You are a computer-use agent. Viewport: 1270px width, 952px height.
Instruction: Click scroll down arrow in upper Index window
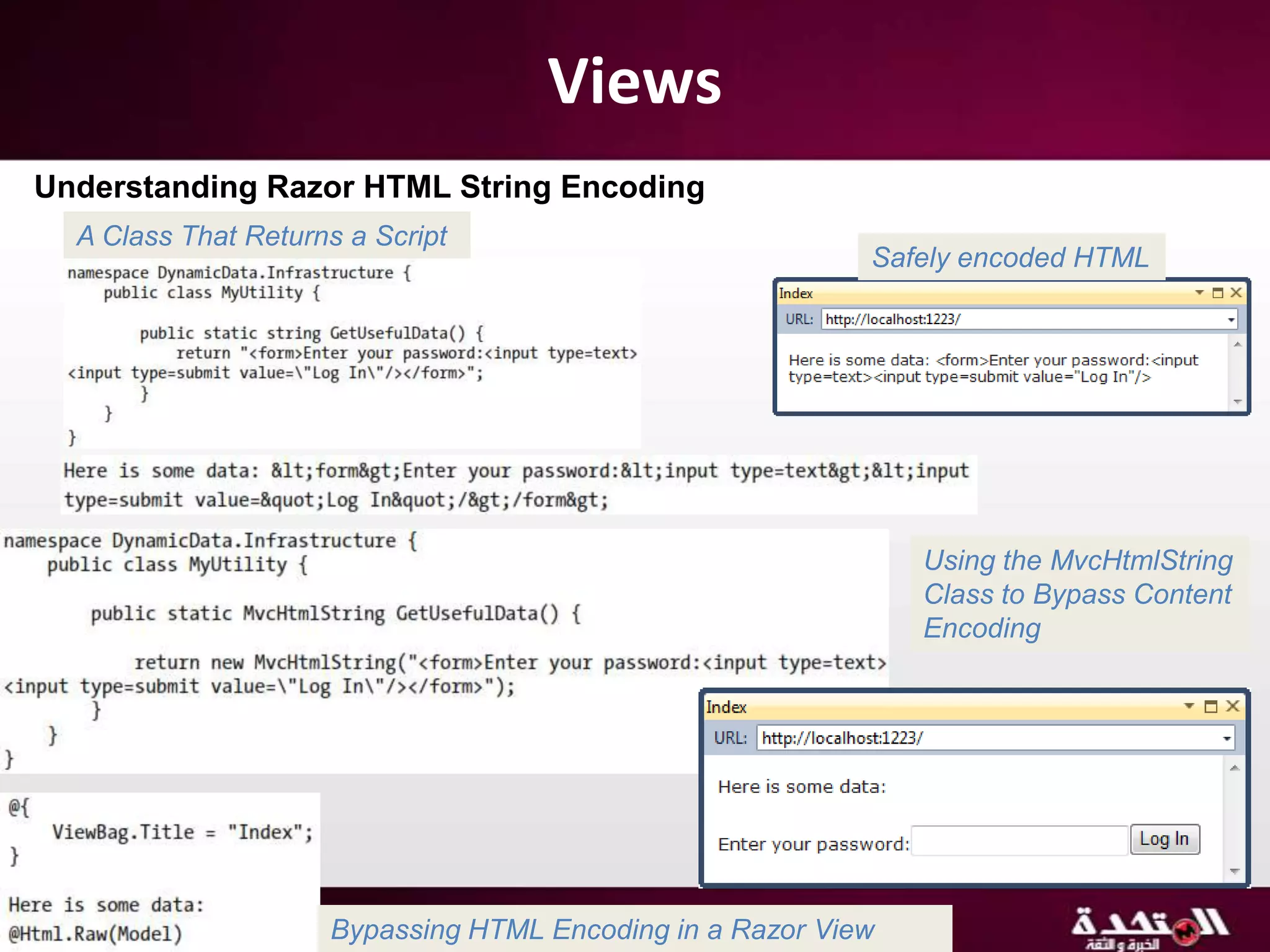[x=1237, y=402]
